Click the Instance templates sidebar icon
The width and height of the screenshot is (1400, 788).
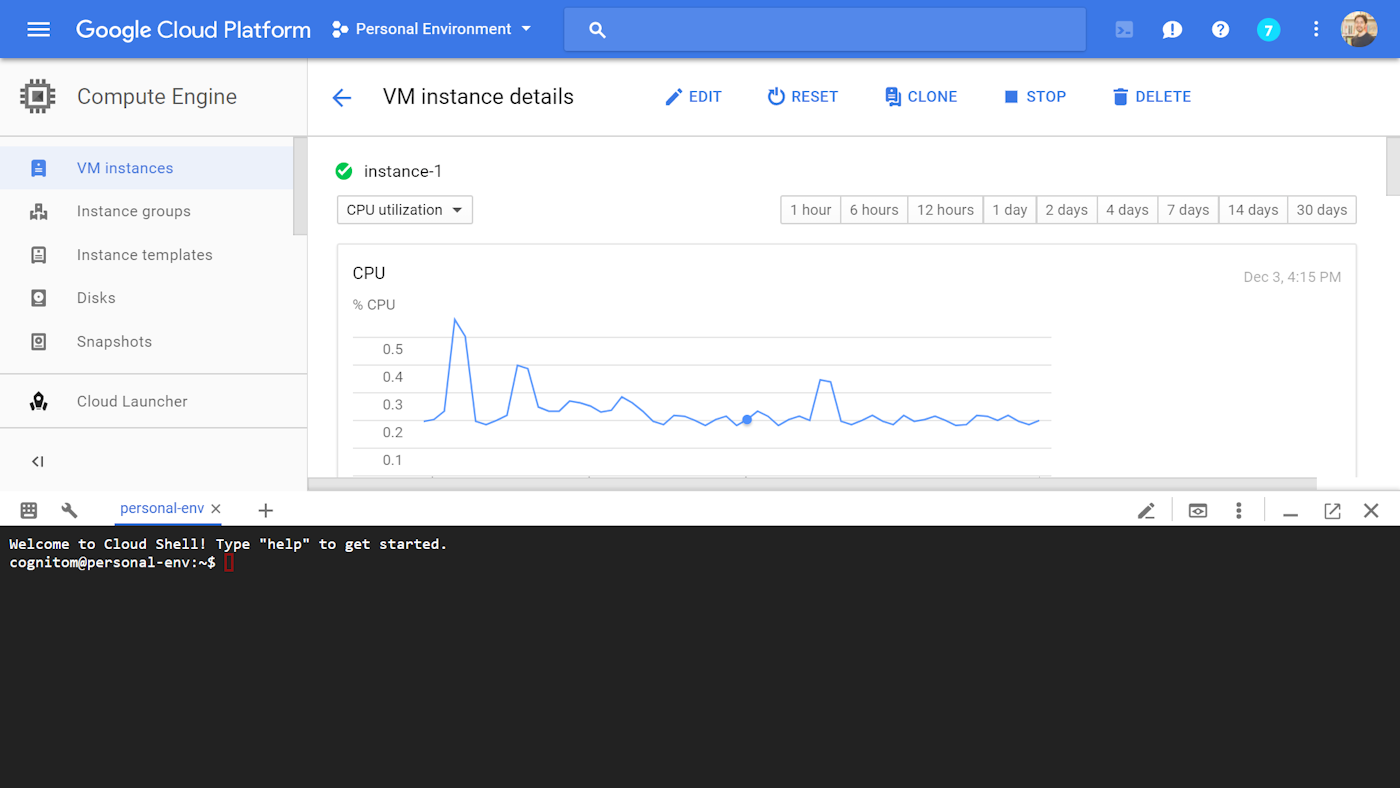[x=38, y=255]
